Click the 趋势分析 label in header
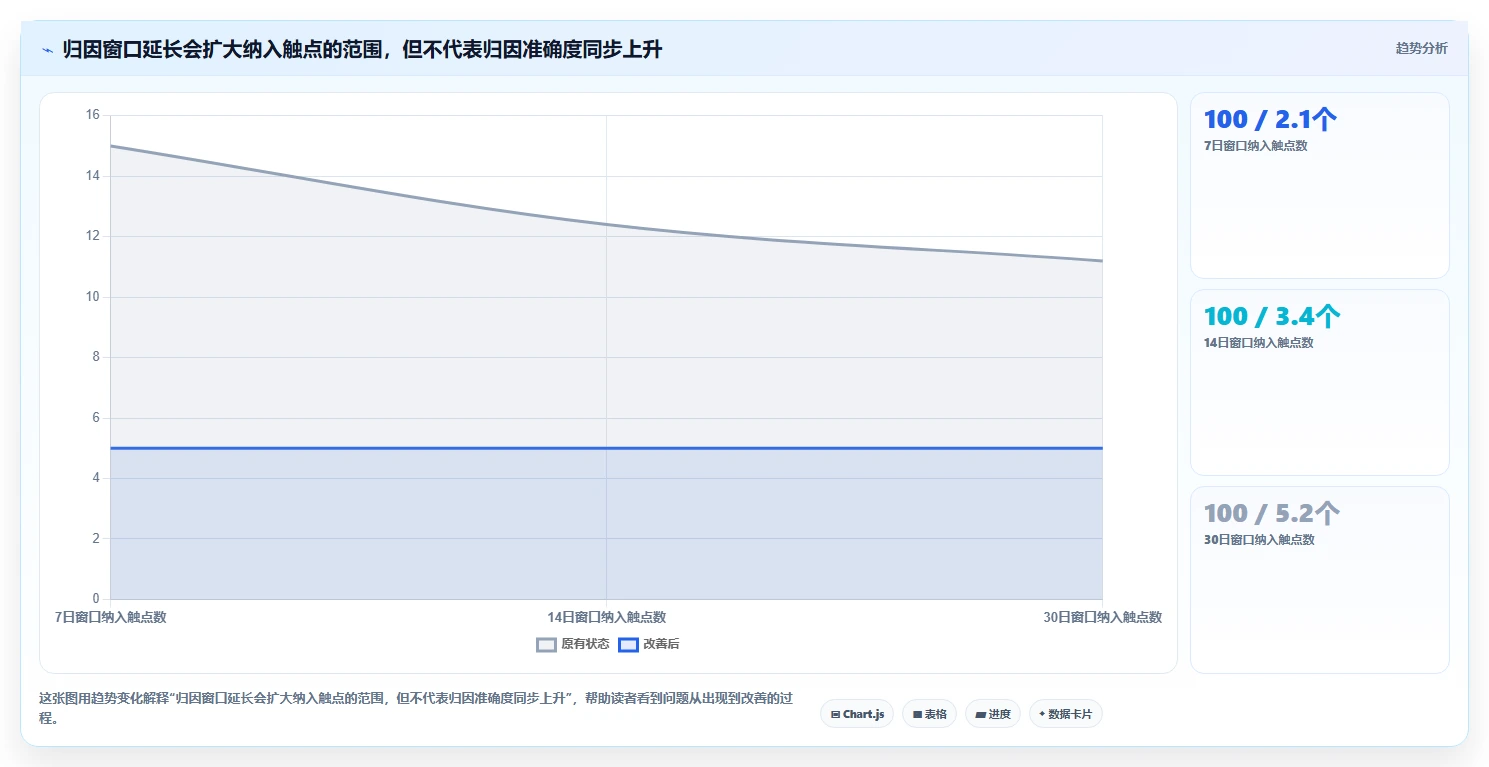Image resolution: width=1489 pixels, height=767 pixels. pos(1421,48)
